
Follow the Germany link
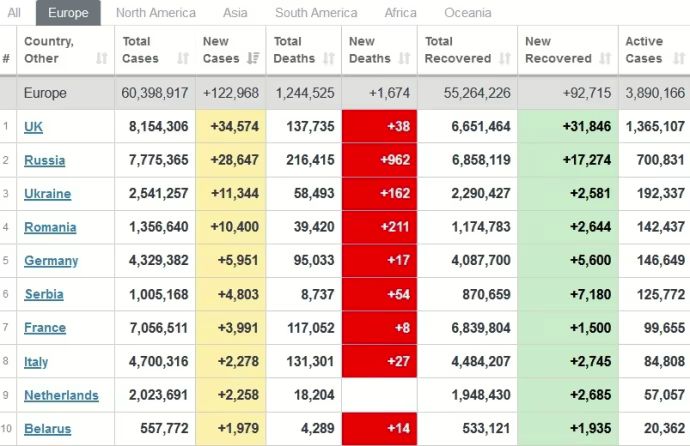pyautogui.click(x=50, y=261)
